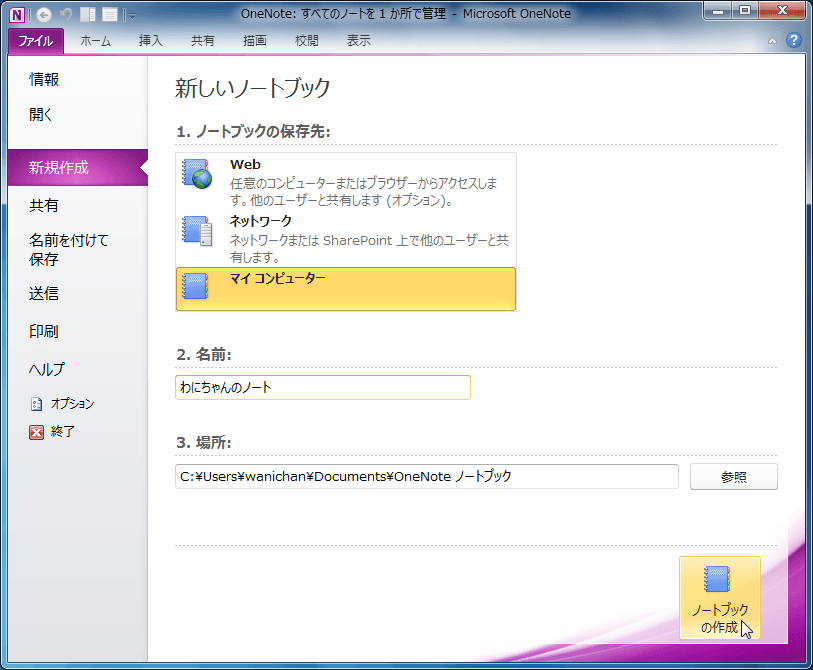813x670 pixels.
Task: Click the notebook name field わにちゃんのノート
Action: [323, 387]
